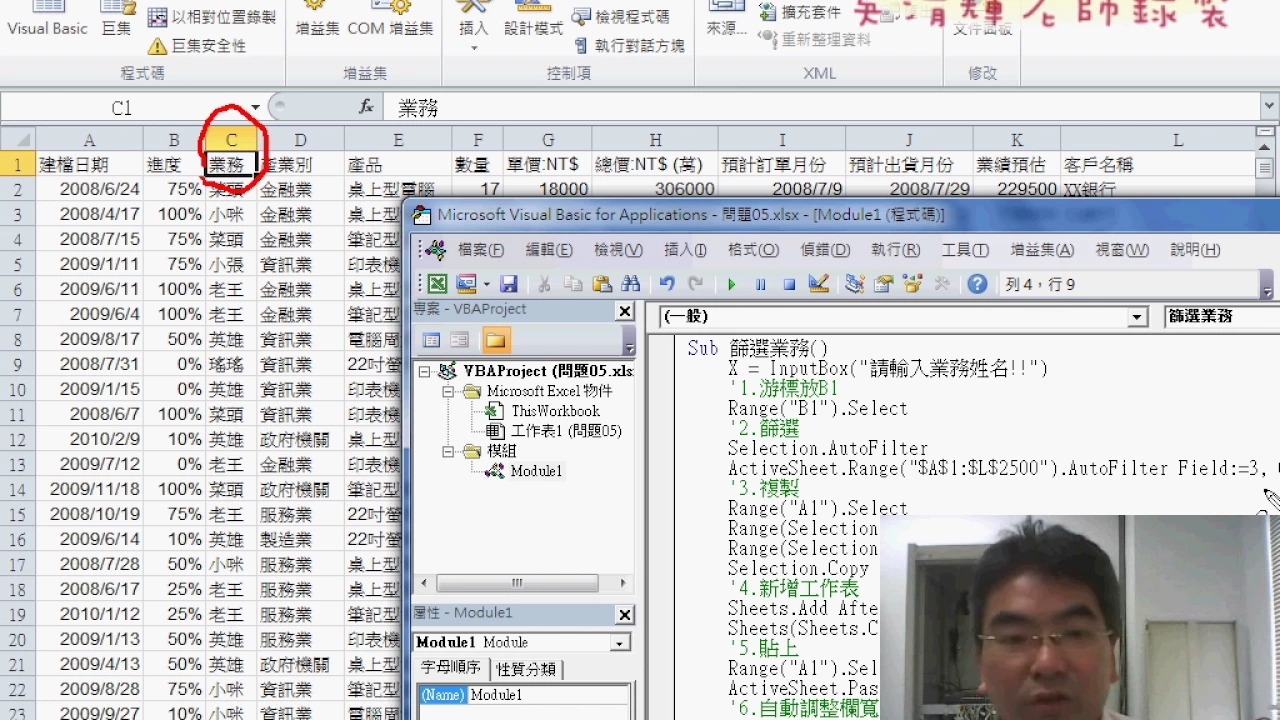1280x720 pixels.
Task: Open the 工具(T) menu
Action: point(965,250)
